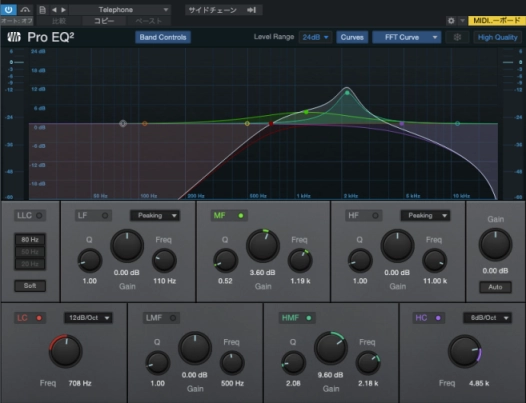Click the コピー (copy) button
Image resolution: width=526 pixels, height=403 pixels.
pyautogui.click(x=104, y=21)
